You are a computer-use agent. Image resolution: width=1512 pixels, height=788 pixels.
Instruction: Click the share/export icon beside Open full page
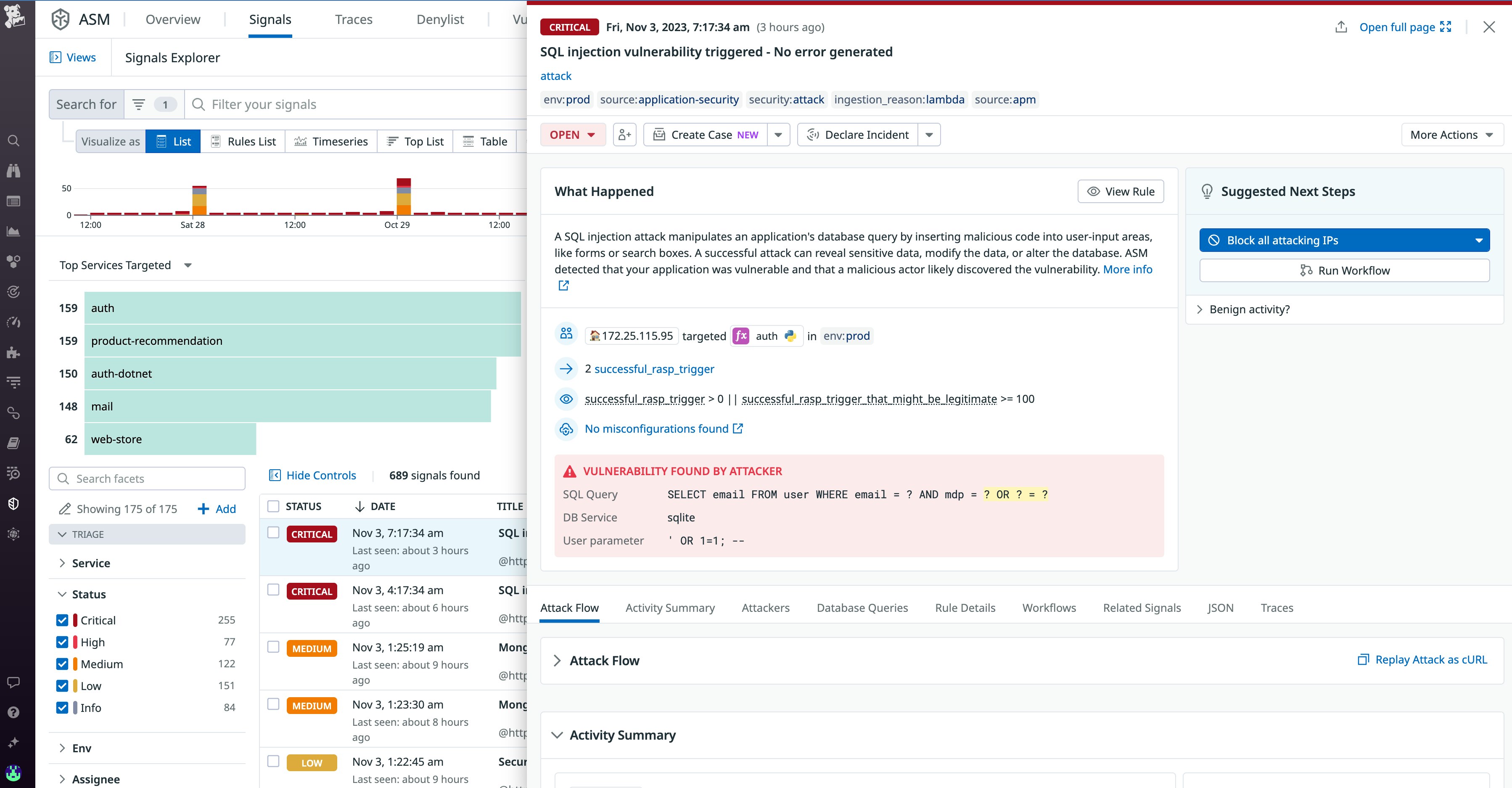pyautogui.click(x=1341, y=27)
